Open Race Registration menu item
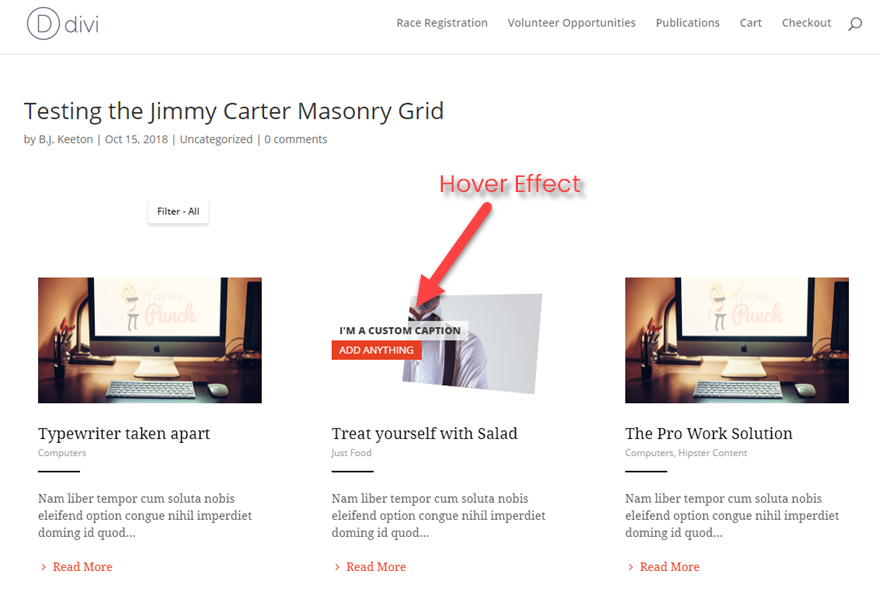 (x=442, y=23)
